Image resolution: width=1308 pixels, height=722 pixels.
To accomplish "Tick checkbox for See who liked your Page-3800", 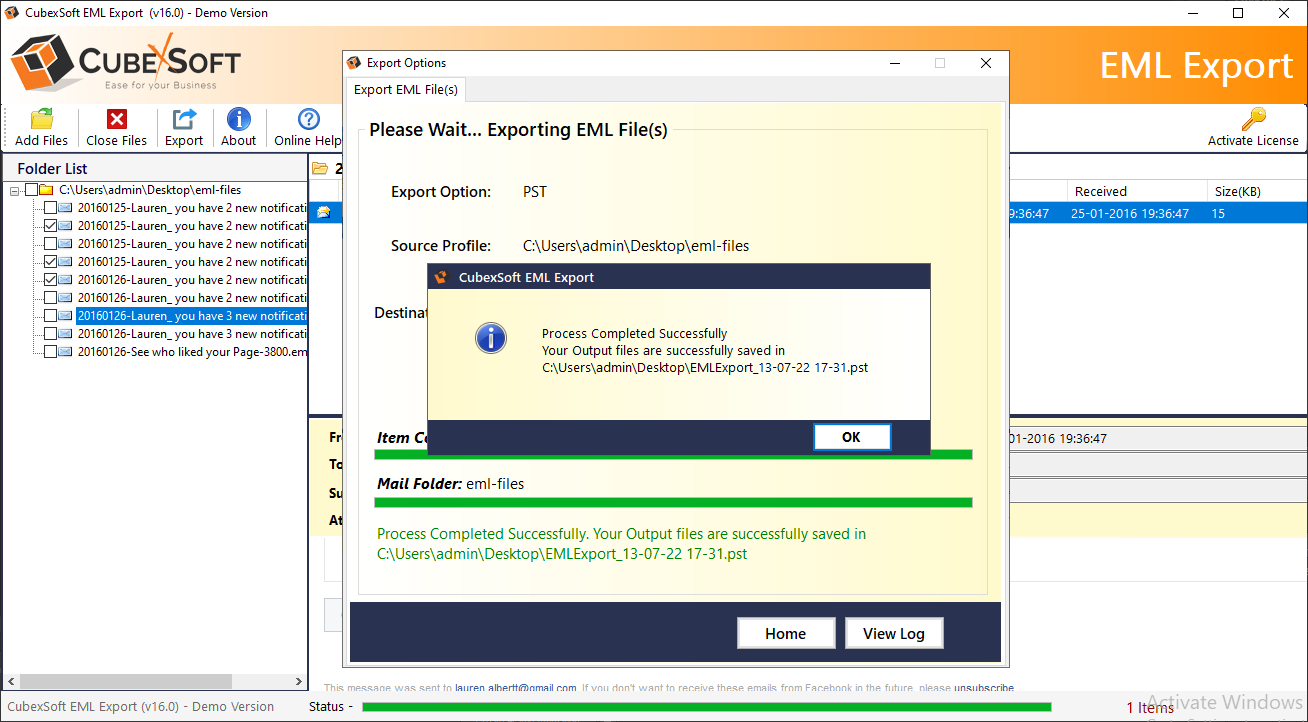I will pyautogui.click(x=50, y=352).
